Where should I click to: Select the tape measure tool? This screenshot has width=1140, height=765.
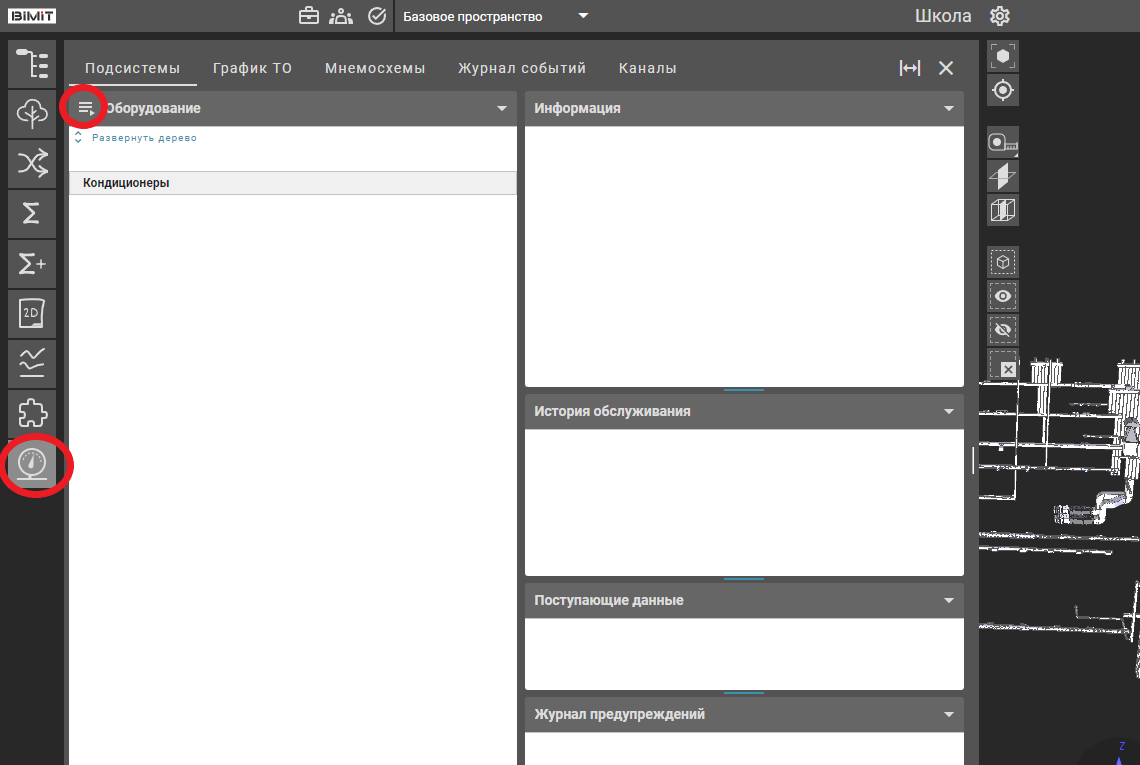(x=1002, y=143)
